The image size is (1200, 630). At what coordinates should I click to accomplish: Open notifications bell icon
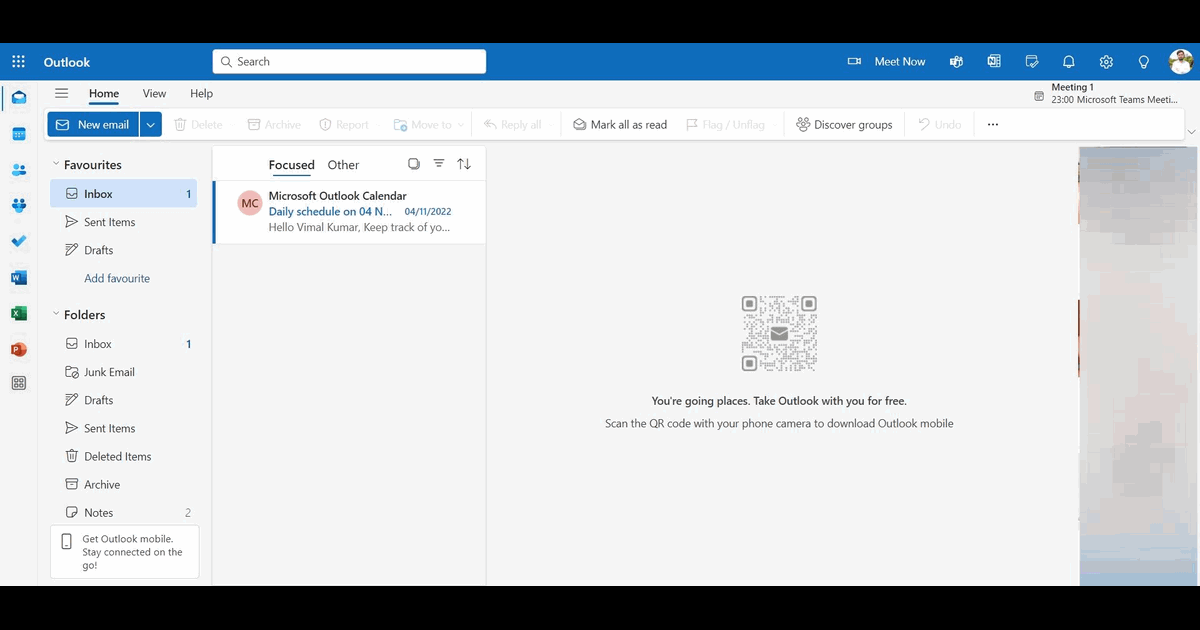point(1069,62)
